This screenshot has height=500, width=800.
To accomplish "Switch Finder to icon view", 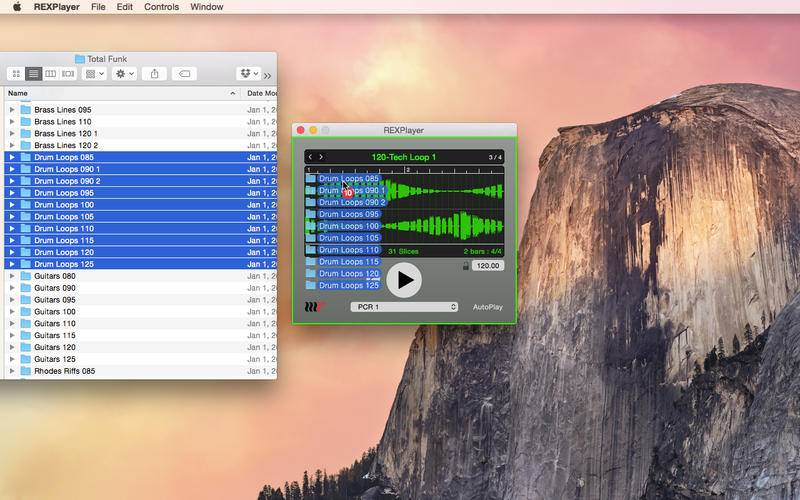I will (x=16, y=74).
